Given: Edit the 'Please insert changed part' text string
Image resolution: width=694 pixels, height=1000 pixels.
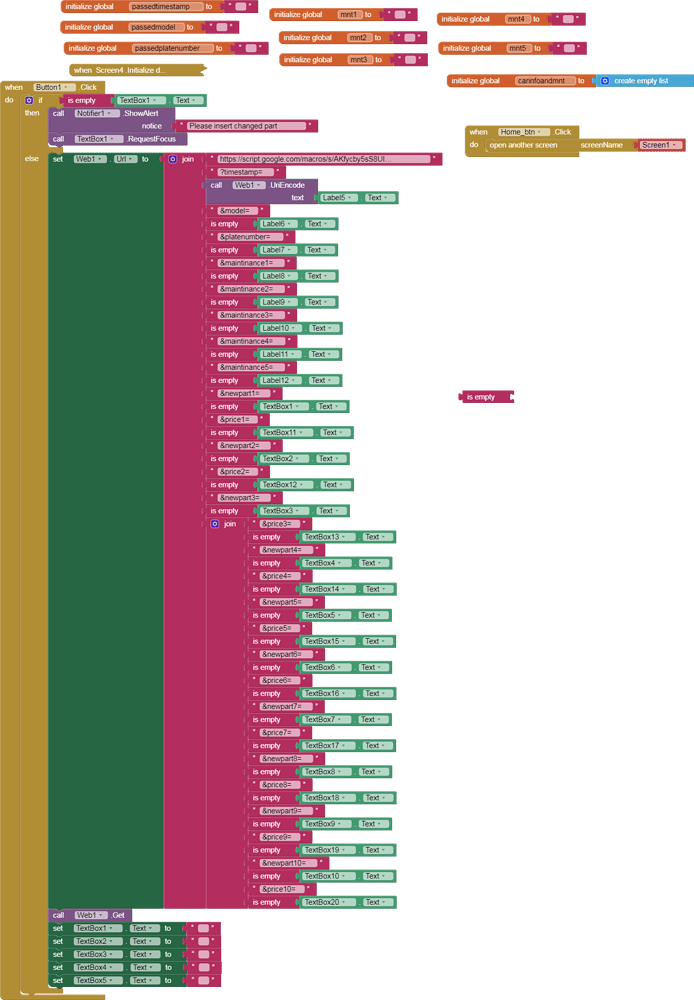Looking at the screenshot, I should click(247, 126).
